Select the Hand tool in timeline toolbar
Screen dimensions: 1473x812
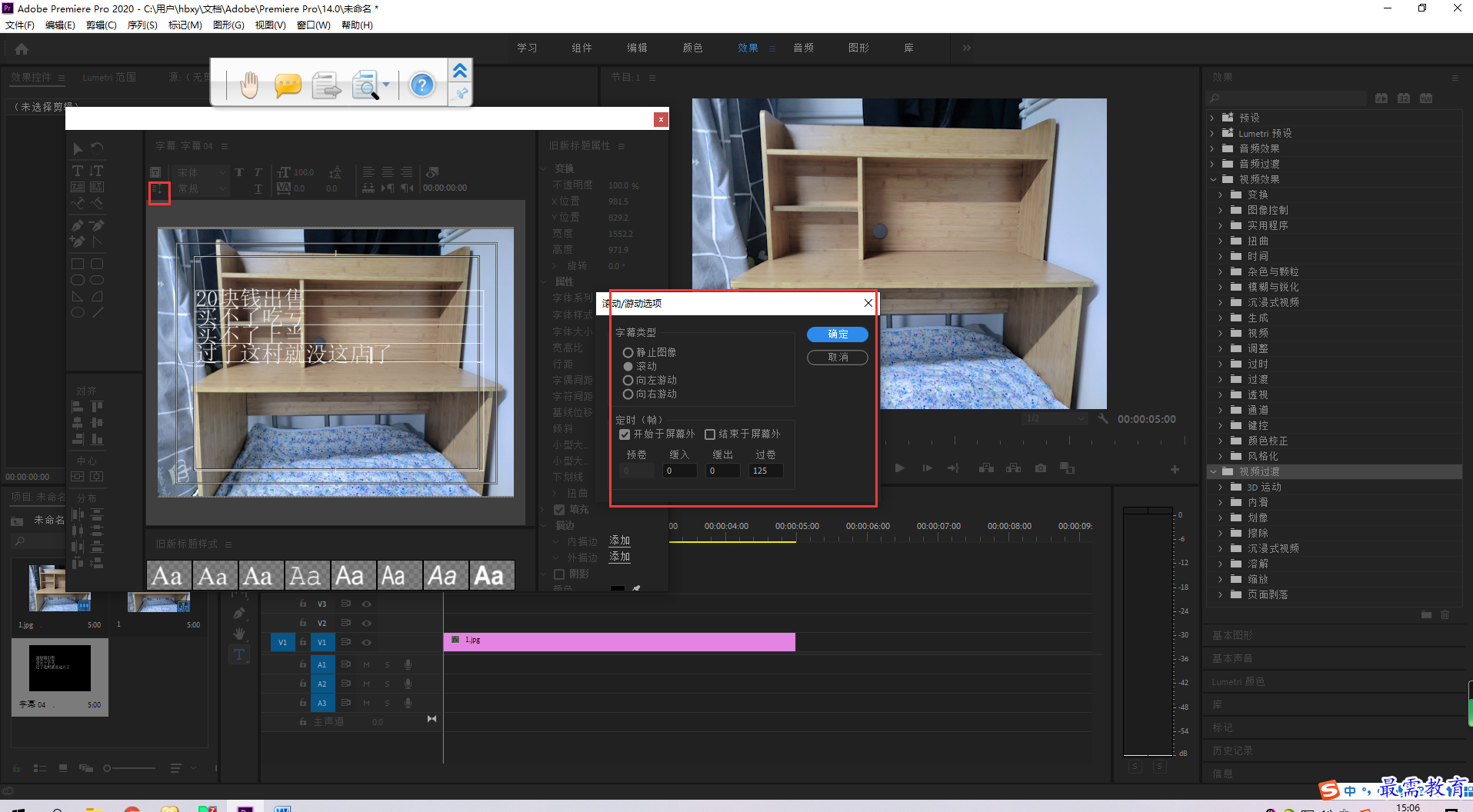pos(239,634)
